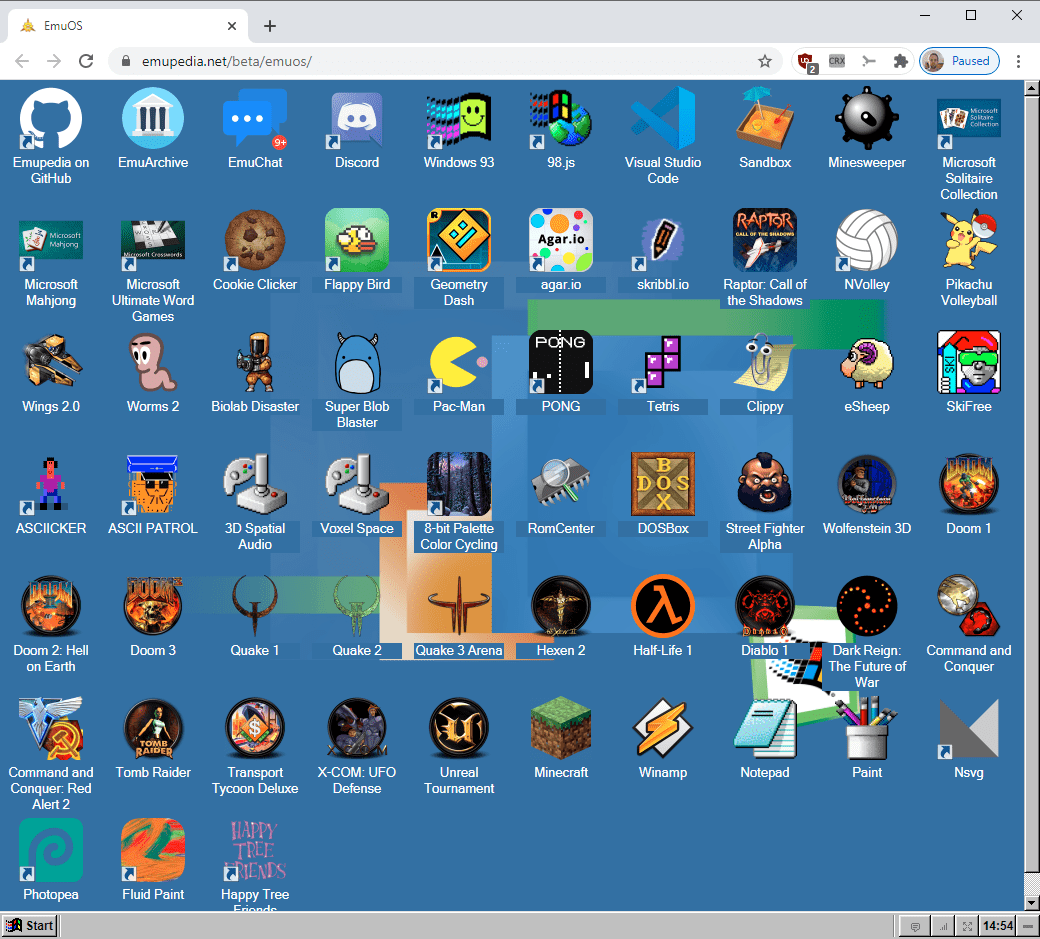Screen dimensions: 1040x939
Task: Open the 98.js icon
Action: pyautogui.click(x=561, y=118)
